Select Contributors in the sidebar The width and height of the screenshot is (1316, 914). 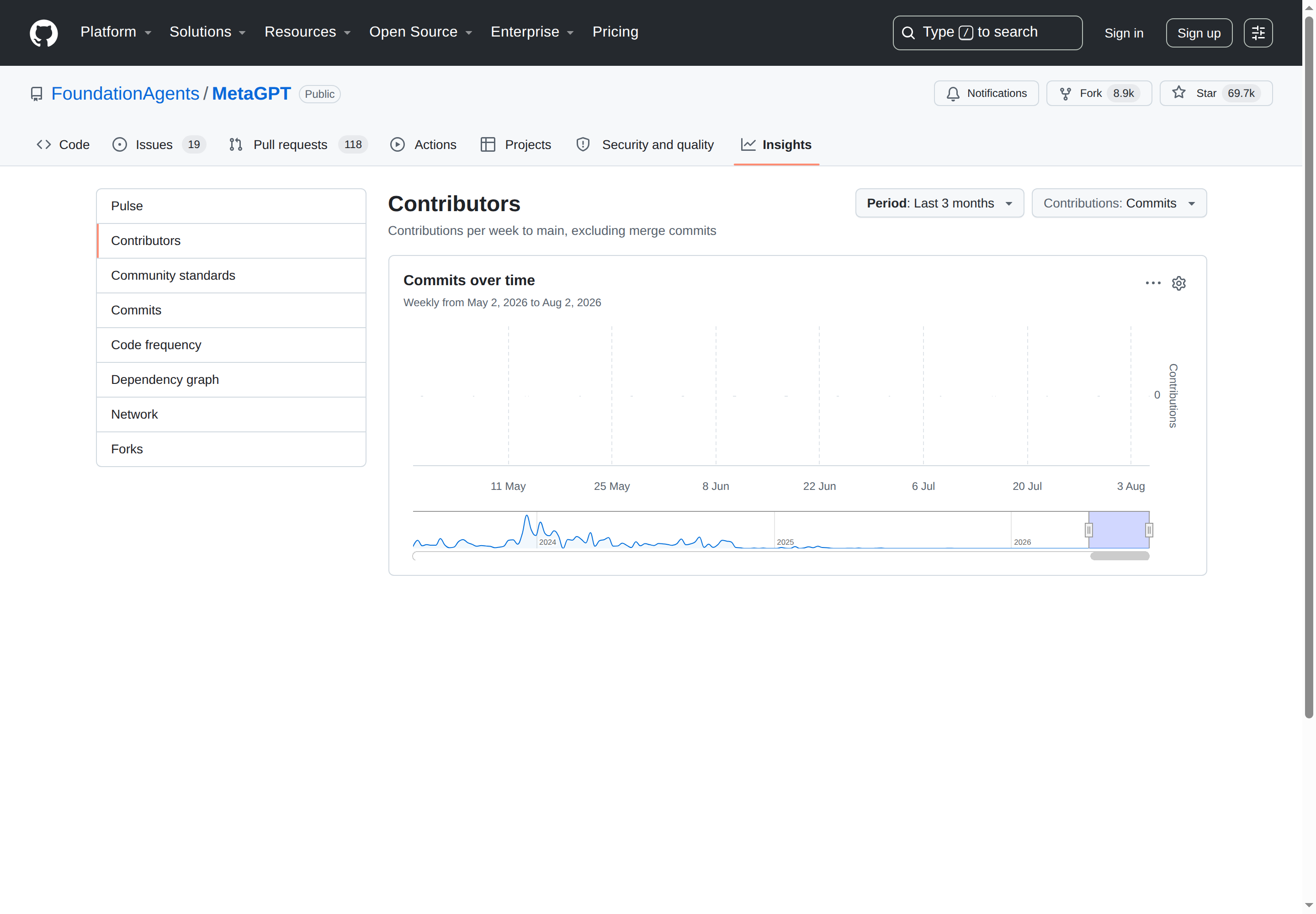(231, 241)
